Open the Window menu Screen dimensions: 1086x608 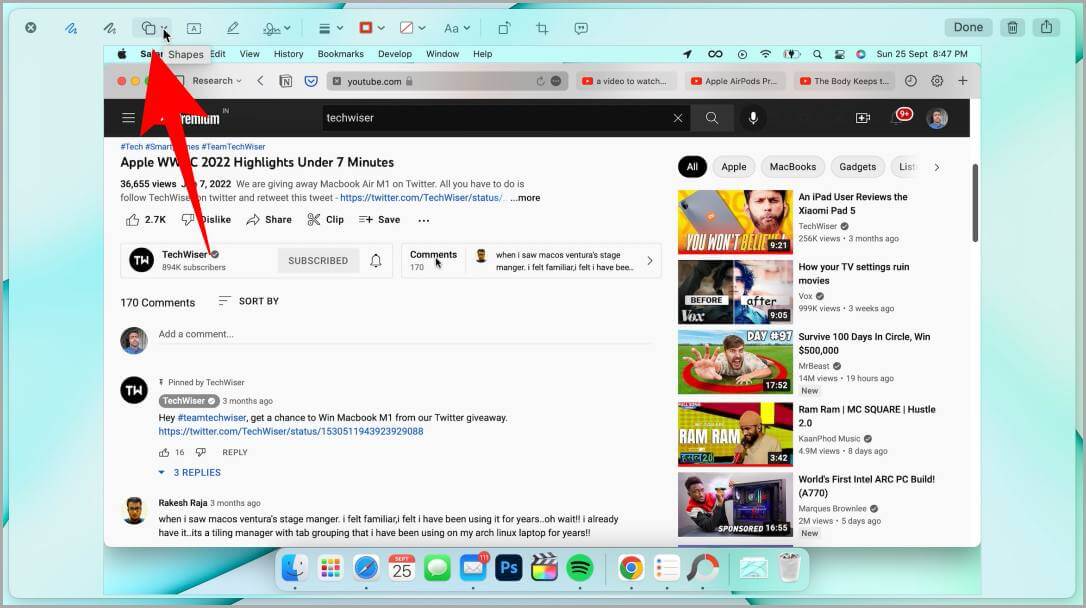coord(443,54)
